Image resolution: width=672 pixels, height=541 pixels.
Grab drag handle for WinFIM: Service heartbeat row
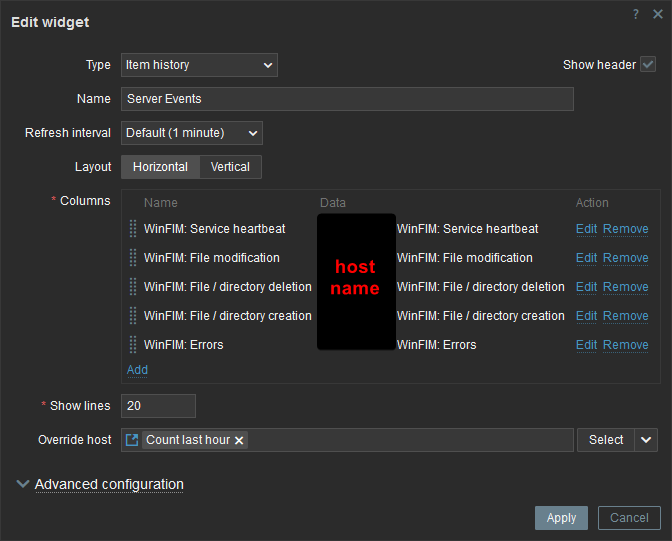point(133,229)
